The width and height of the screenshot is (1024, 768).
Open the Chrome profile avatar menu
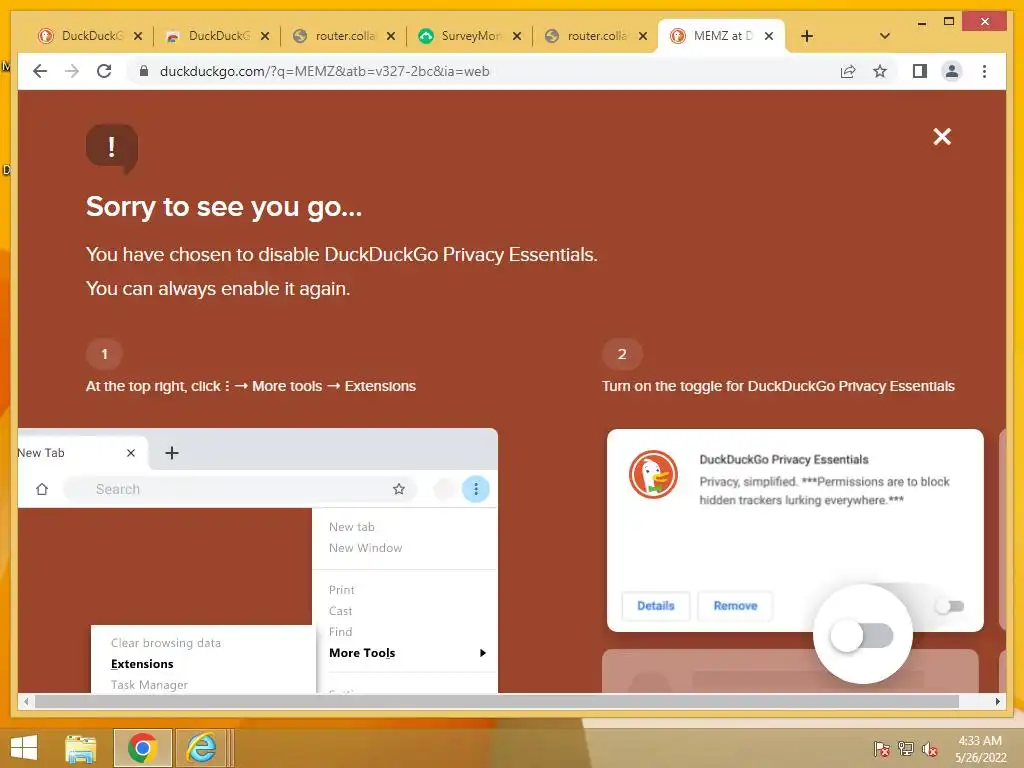tap(952, 71)
